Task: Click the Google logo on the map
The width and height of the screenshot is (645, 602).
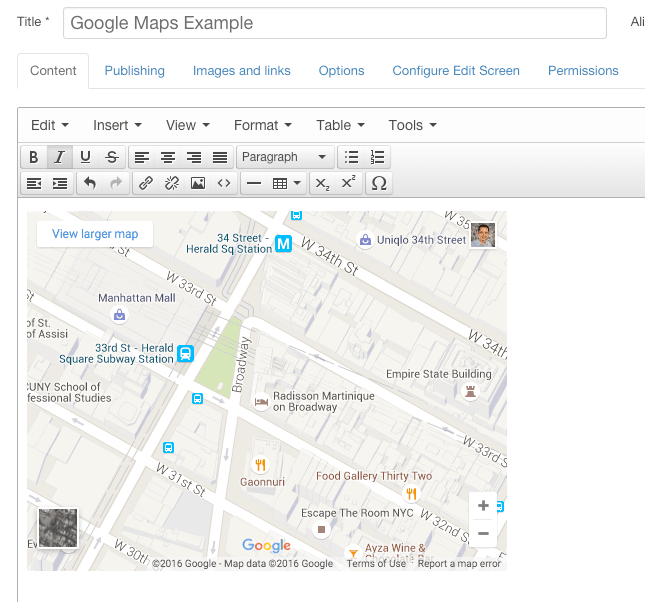Action: (x=266, y=546)
